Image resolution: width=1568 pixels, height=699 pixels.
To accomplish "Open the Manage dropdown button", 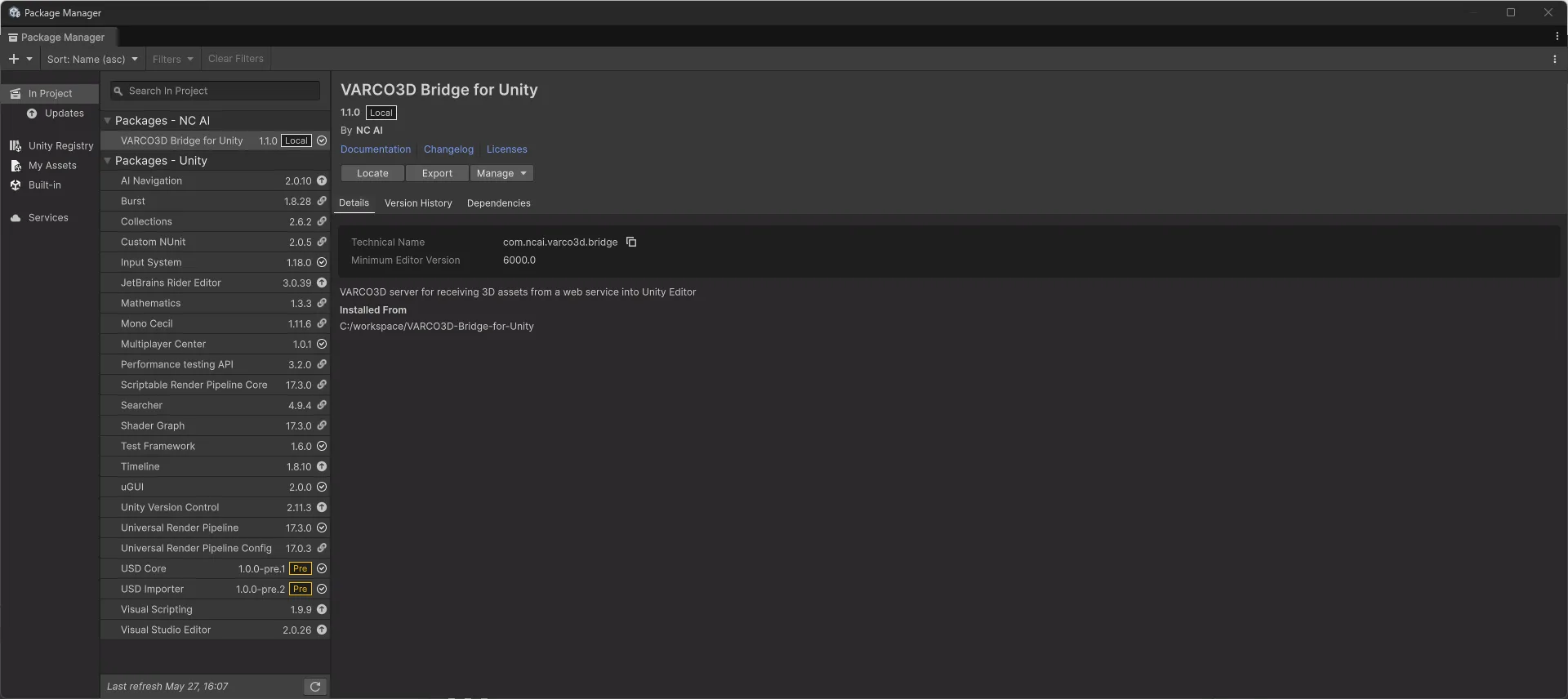I will [x=501, y=173].
